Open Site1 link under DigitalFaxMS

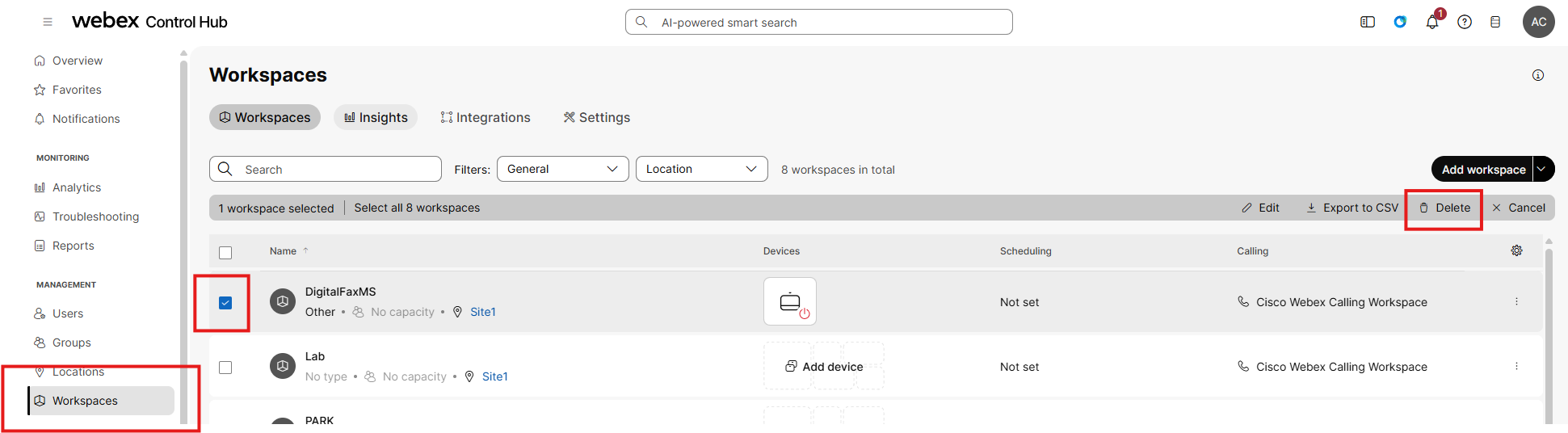point(483,312)
